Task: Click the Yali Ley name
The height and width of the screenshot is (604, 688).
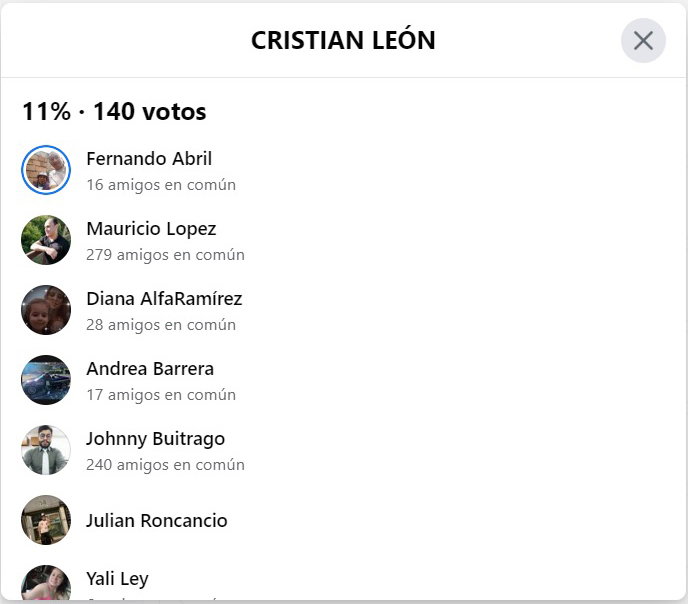Action: click(117, 578)
